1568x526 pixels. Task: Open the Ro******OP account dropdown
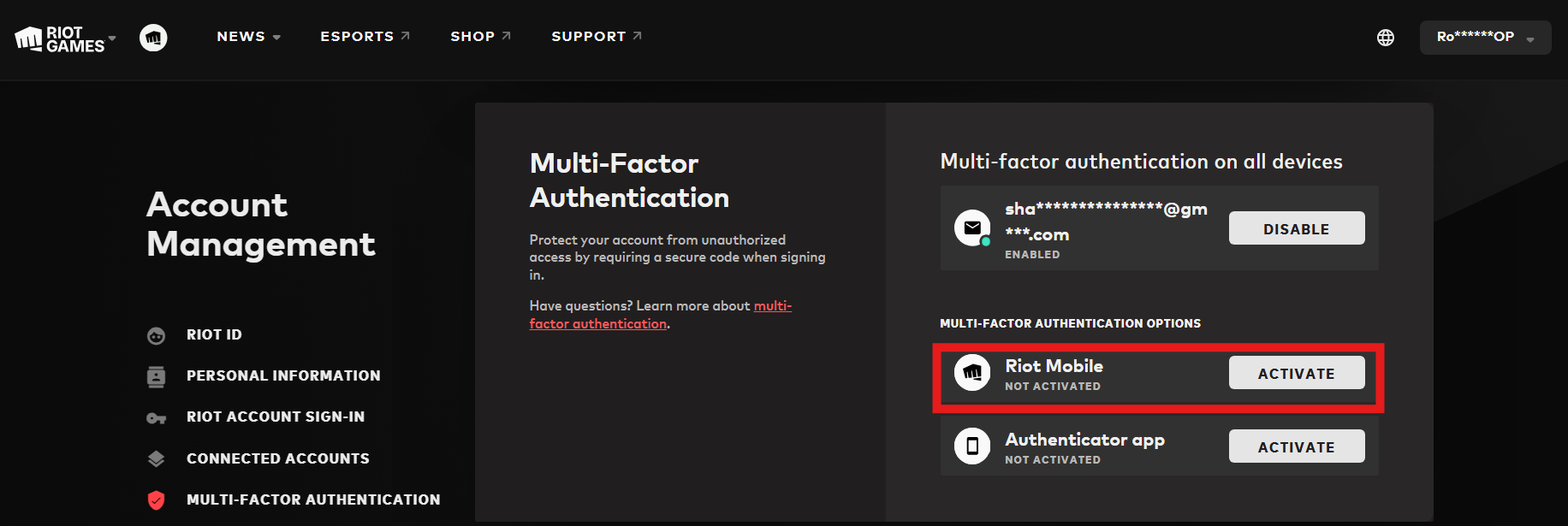click(1484, 38)
